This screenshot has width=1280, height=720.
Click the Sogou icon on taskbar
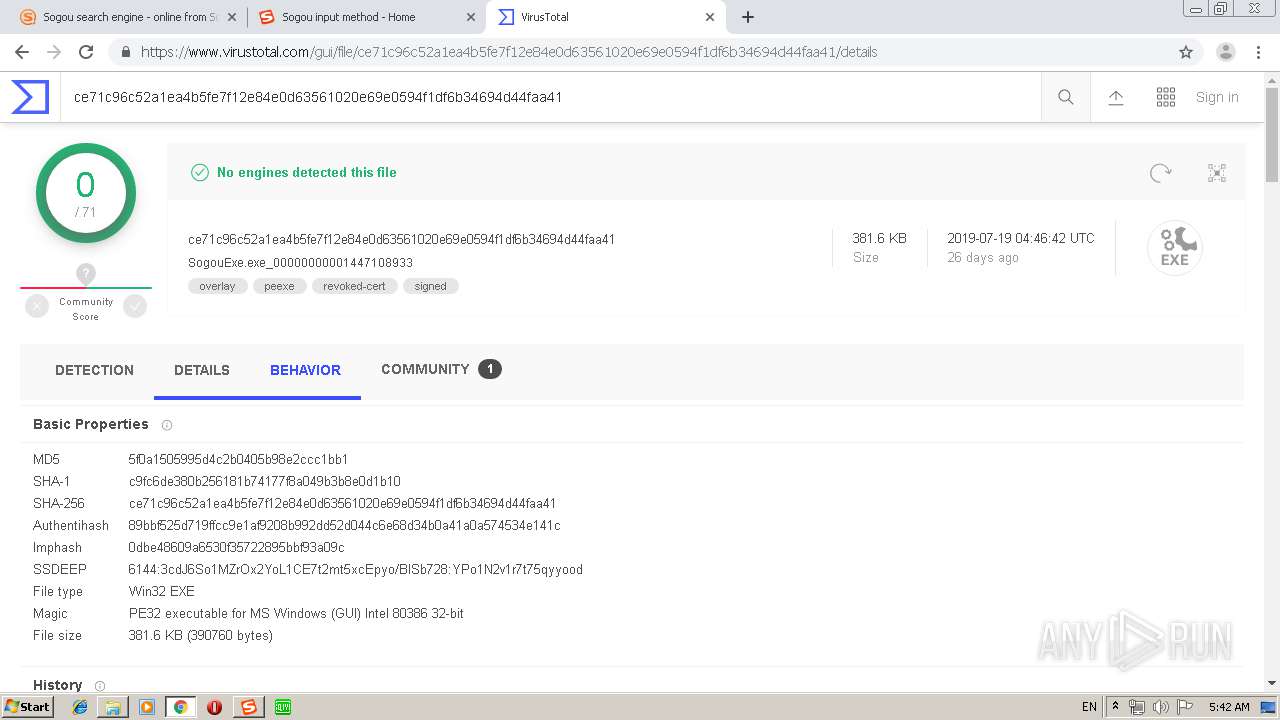point(248,707)
